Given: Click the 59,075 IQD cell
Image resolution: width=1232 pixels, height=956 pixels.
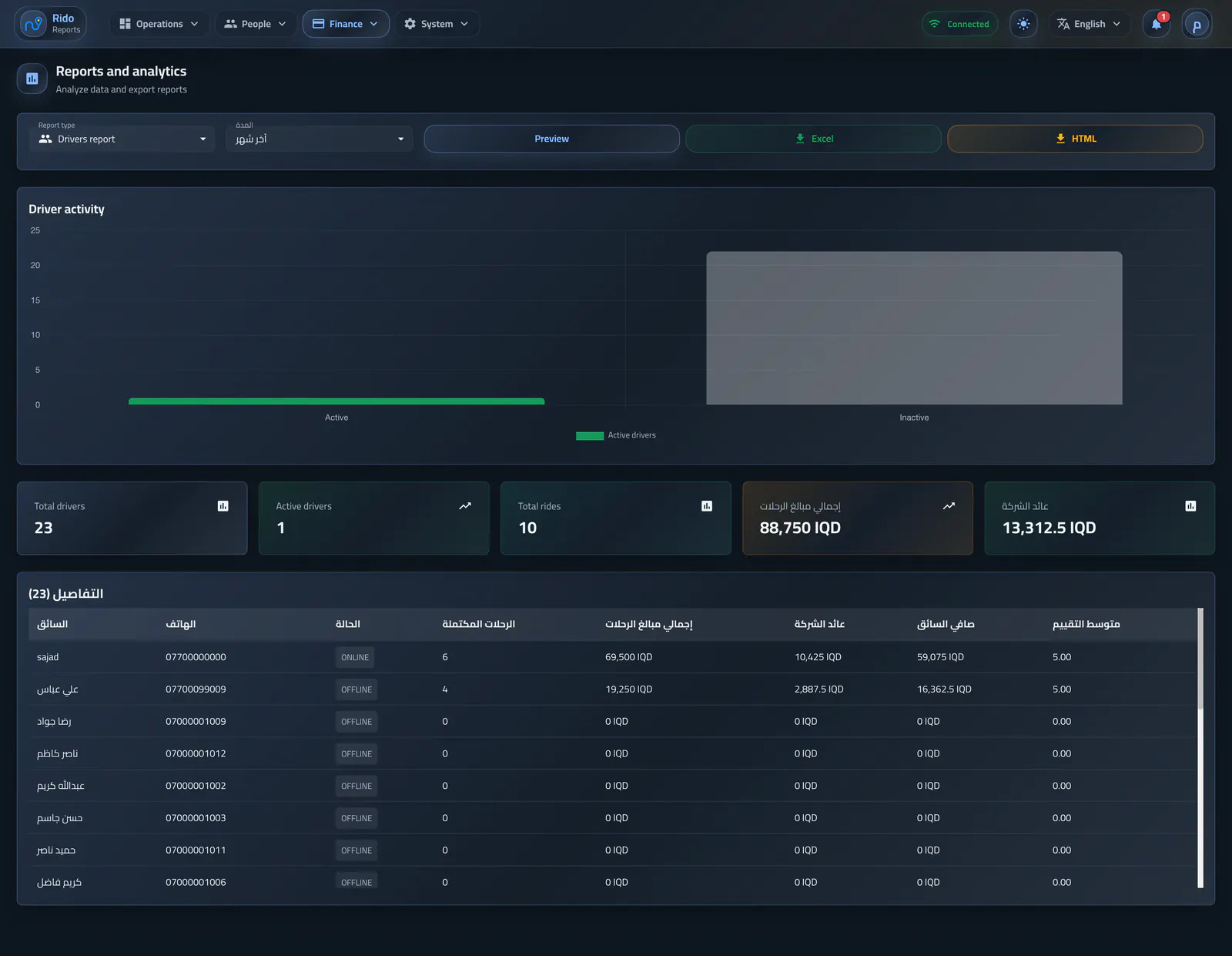Looking at the screenshot, I should click(940, 657).
